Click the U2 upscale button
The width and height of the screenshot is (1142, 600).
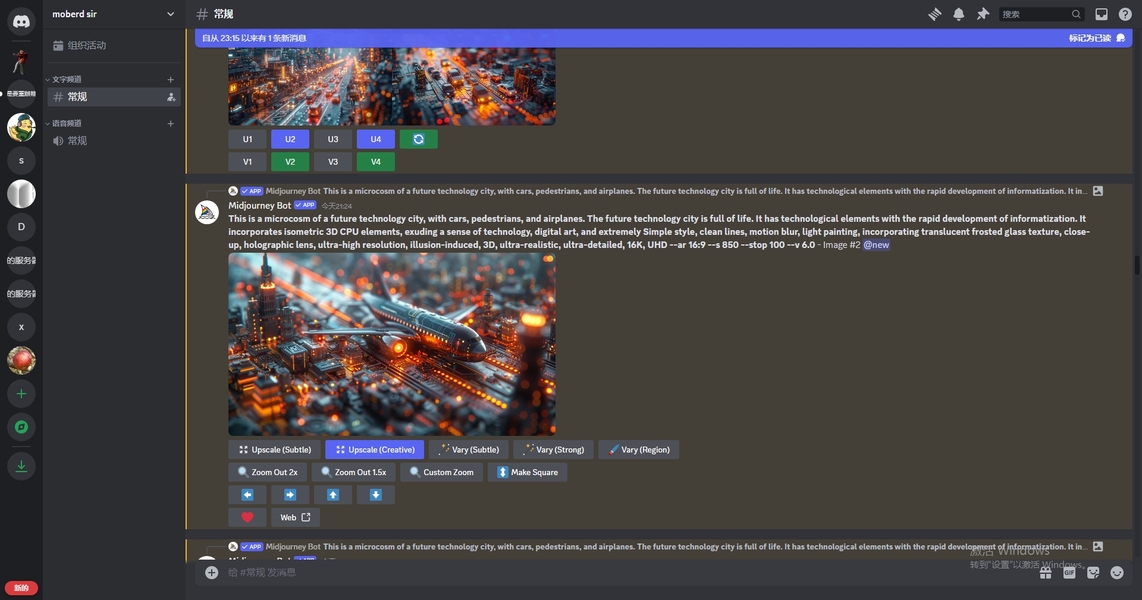tap(290, 139)
